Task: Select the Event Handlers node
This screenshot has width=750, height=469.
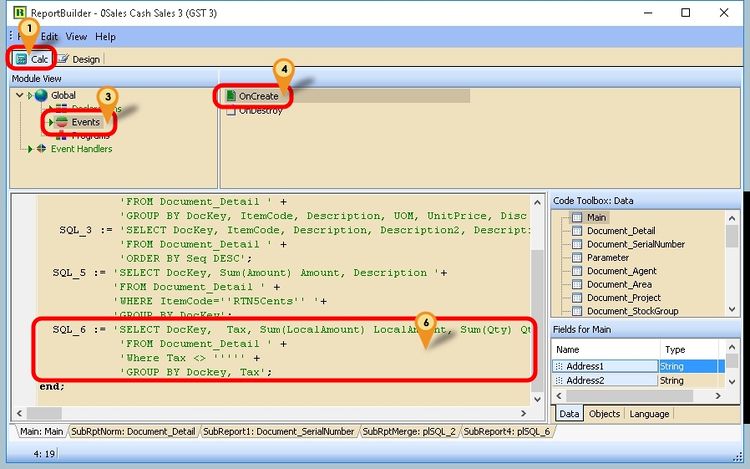Action: click(x=81, y=149)
